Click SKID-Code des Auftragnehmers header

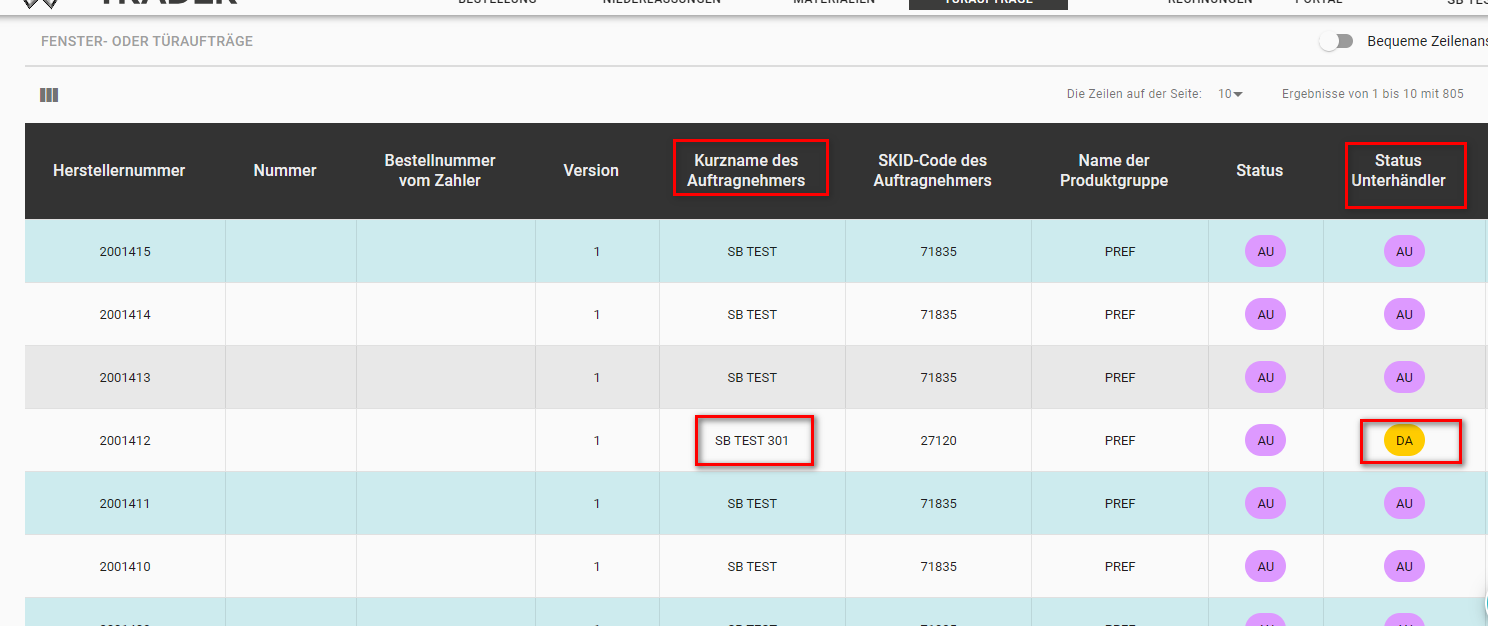[x=932, y=171]
